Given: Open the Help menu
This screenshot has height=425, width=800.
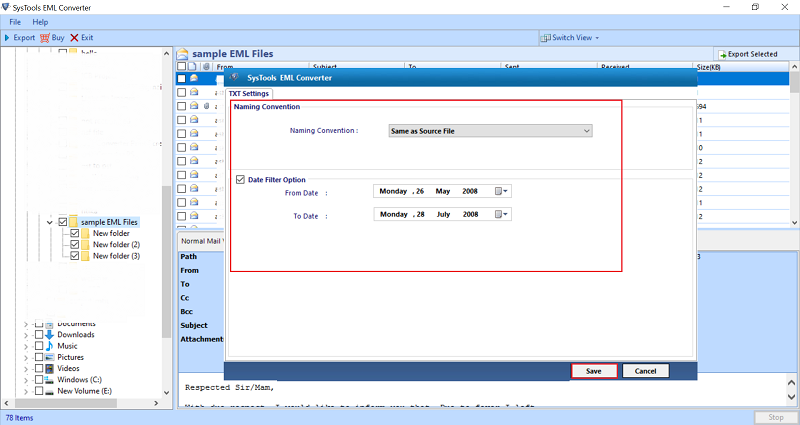Looking at the screenshot, I should [x=40, y=22].
